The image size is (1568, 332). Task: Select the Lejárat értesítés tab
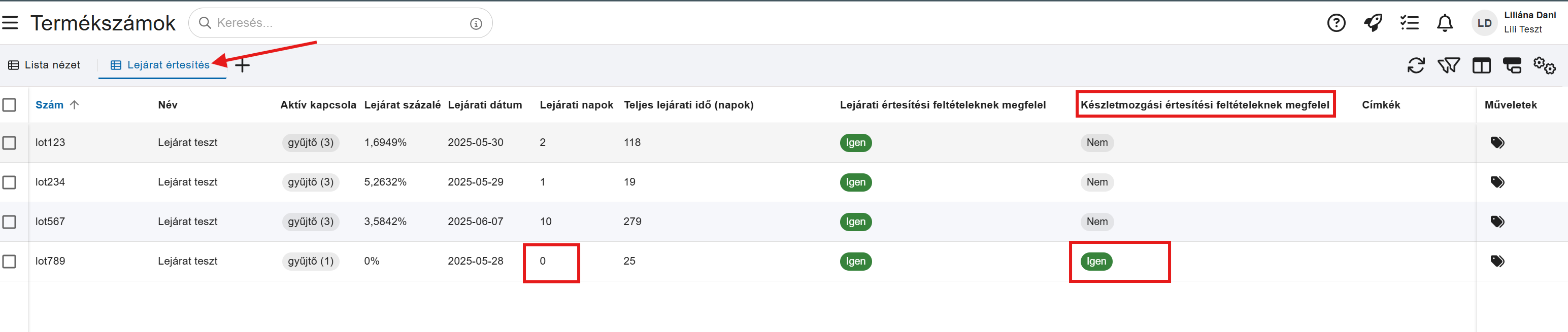[x=161, y=65]
